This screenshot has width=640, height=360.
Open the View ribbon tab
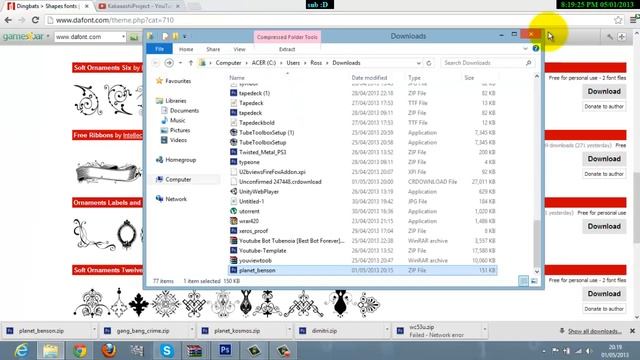pyautogui.click(x=239, y=49)
